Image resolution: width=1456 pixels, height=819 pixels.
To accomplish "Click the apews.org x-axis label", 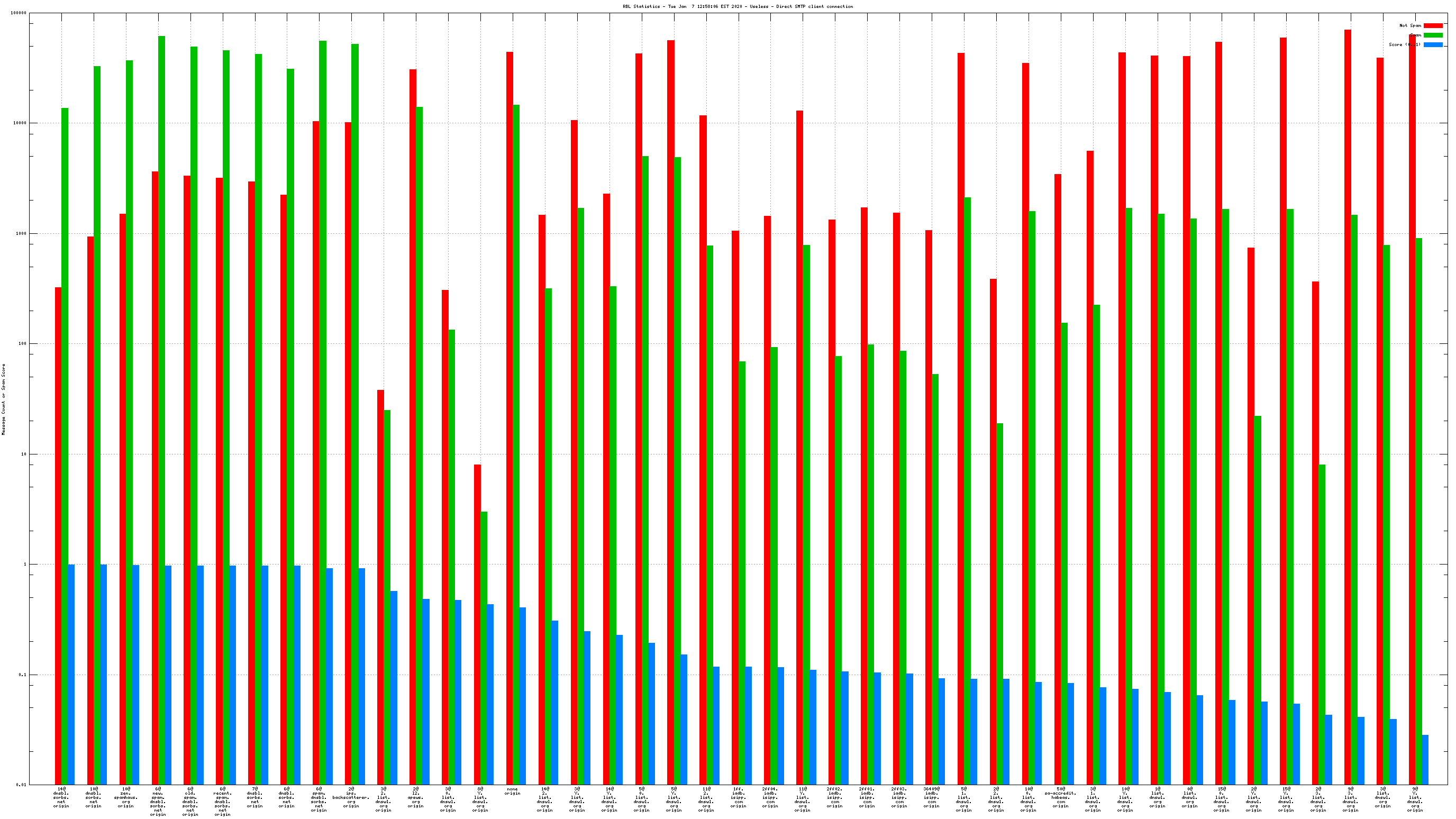I will pyautogui.click(x=415, y=797).
